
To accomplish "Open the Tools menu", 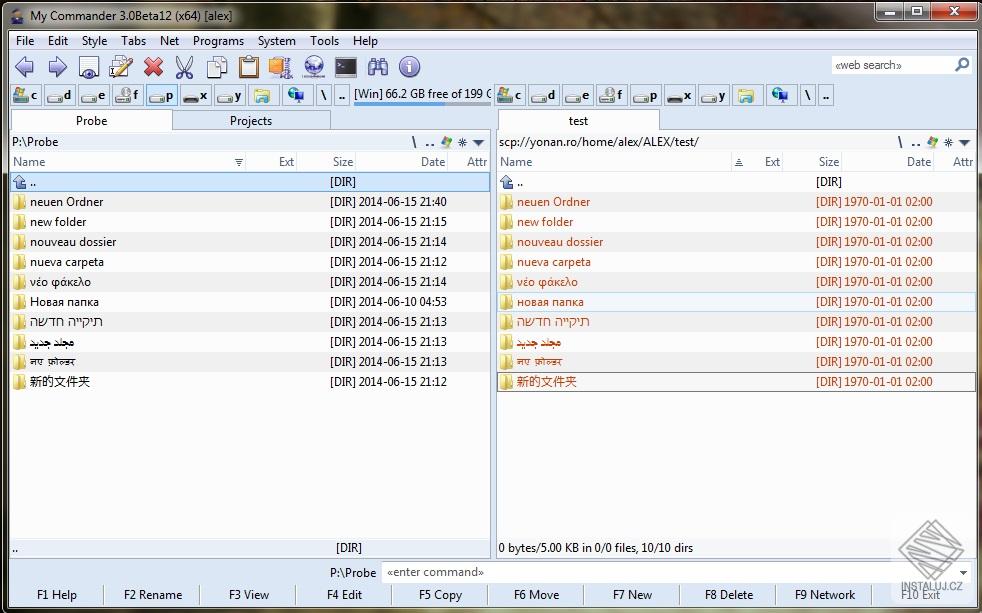I will [324, 41].
